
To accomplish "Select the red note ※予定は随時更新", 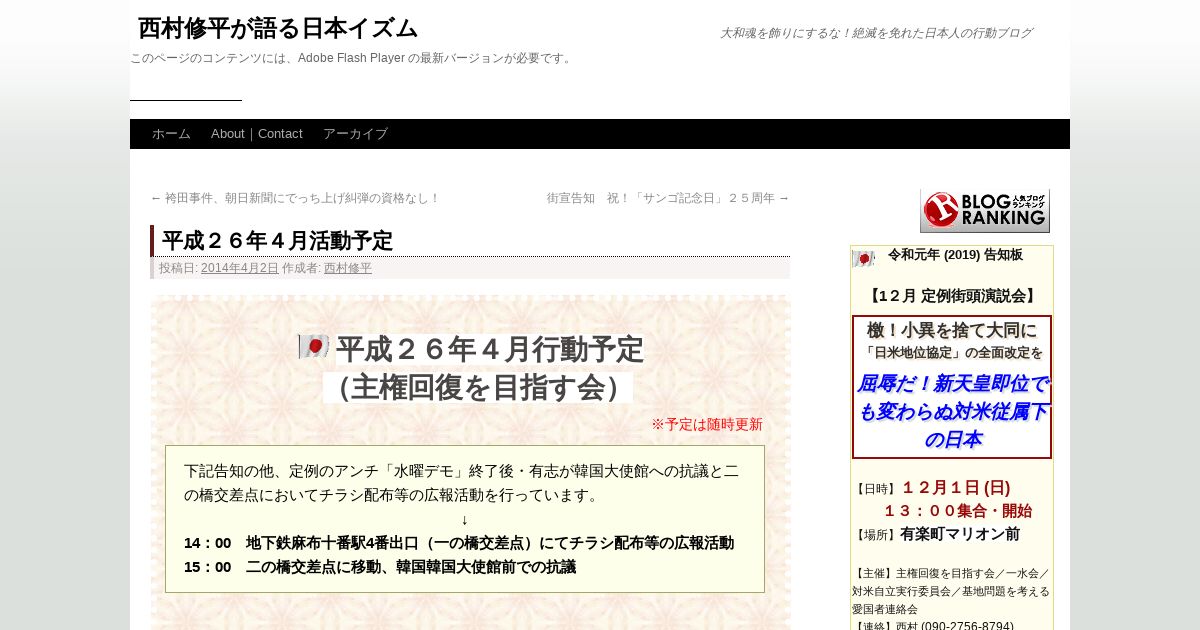I will point(707,424).
